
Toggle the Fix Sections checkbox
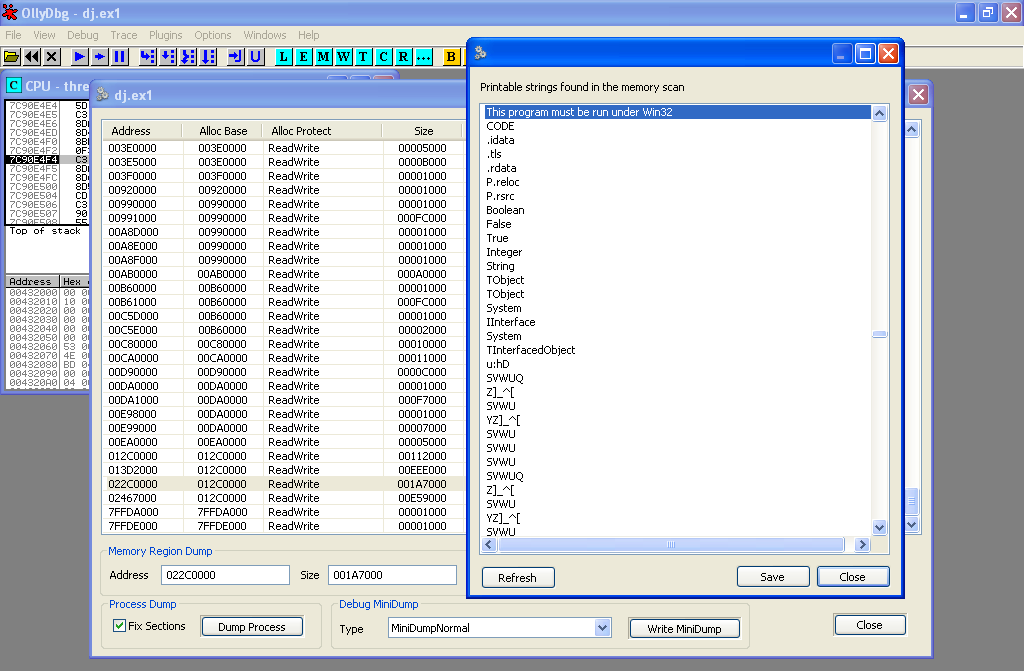point(120,626)
